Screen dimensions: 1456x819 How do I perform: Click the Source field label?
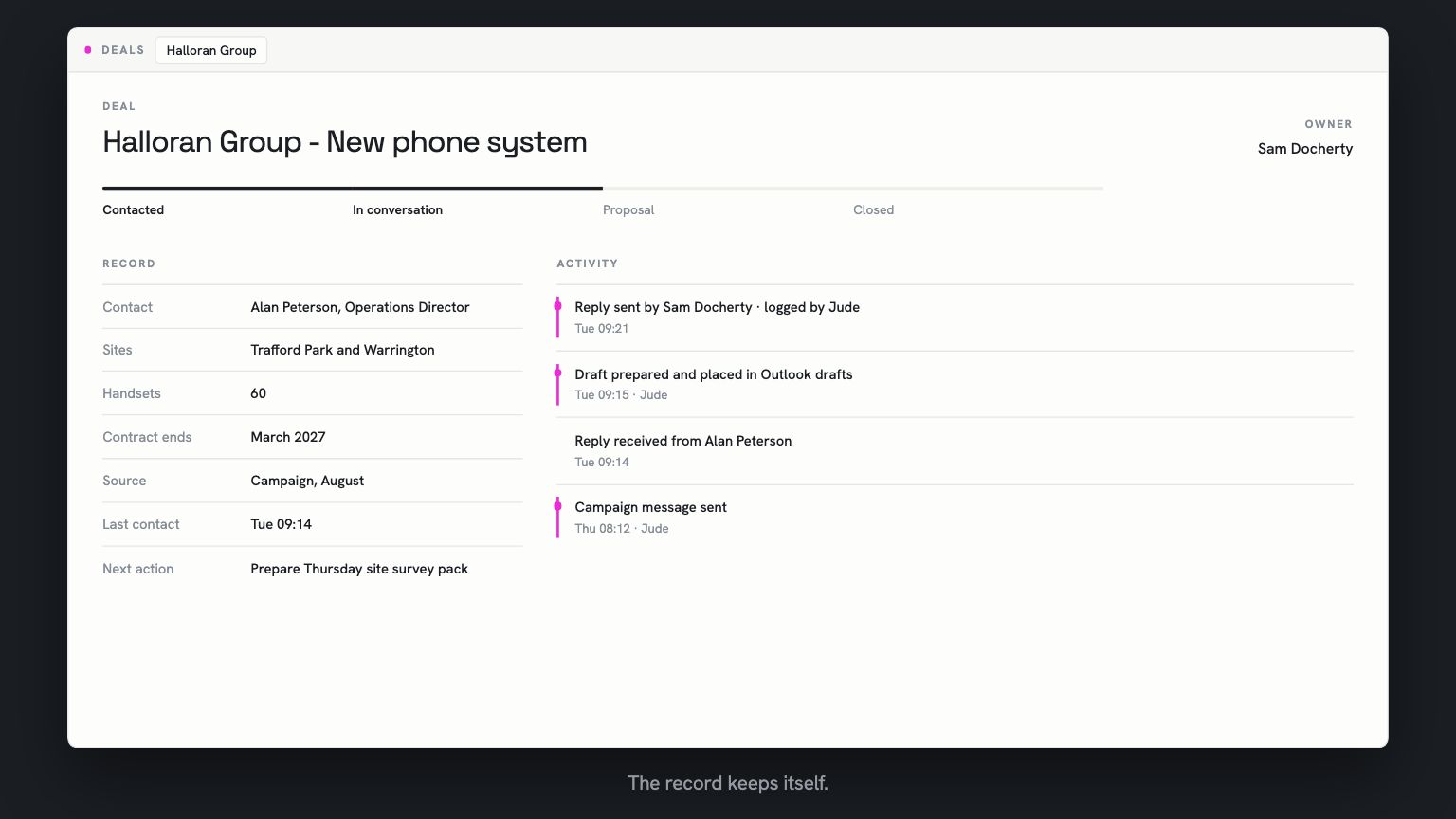click(124, 481)
